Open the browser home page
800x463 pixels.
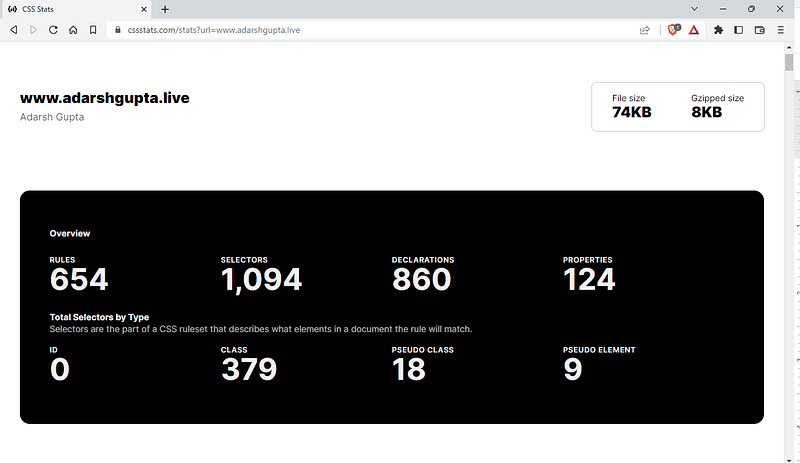coord(73,30)
